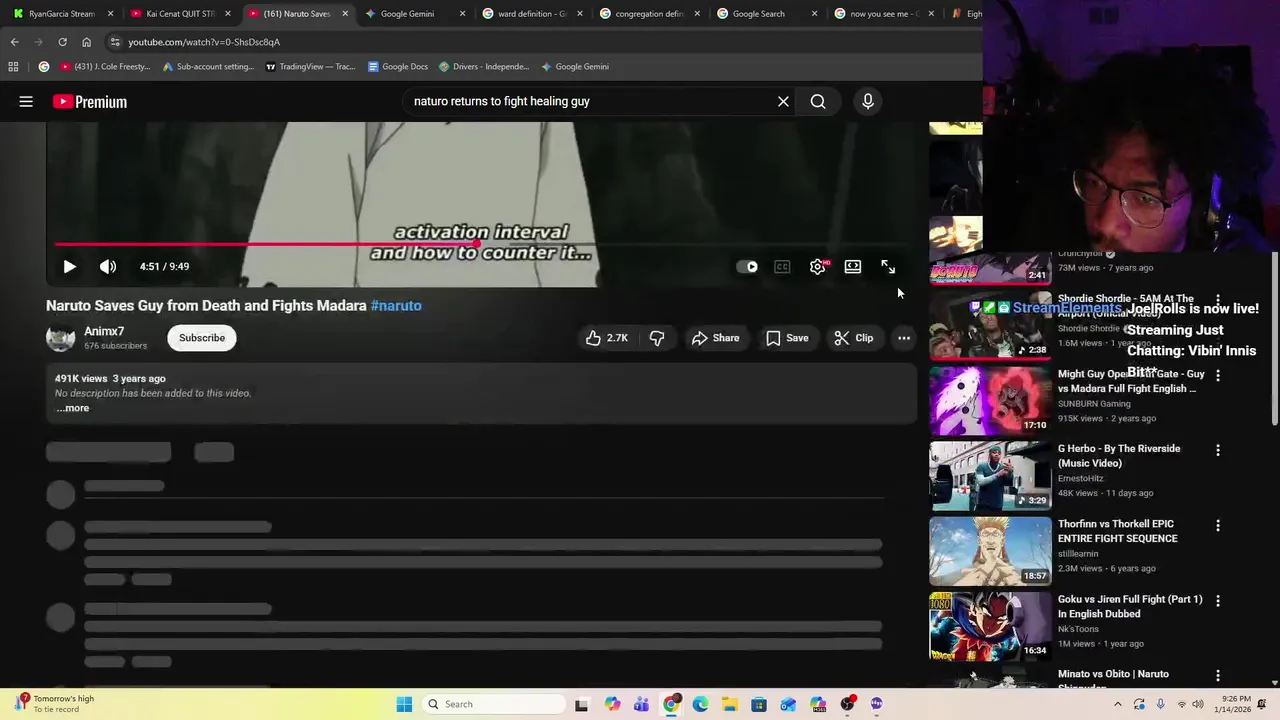Exit full view with the collapse icon

point(888,267)
